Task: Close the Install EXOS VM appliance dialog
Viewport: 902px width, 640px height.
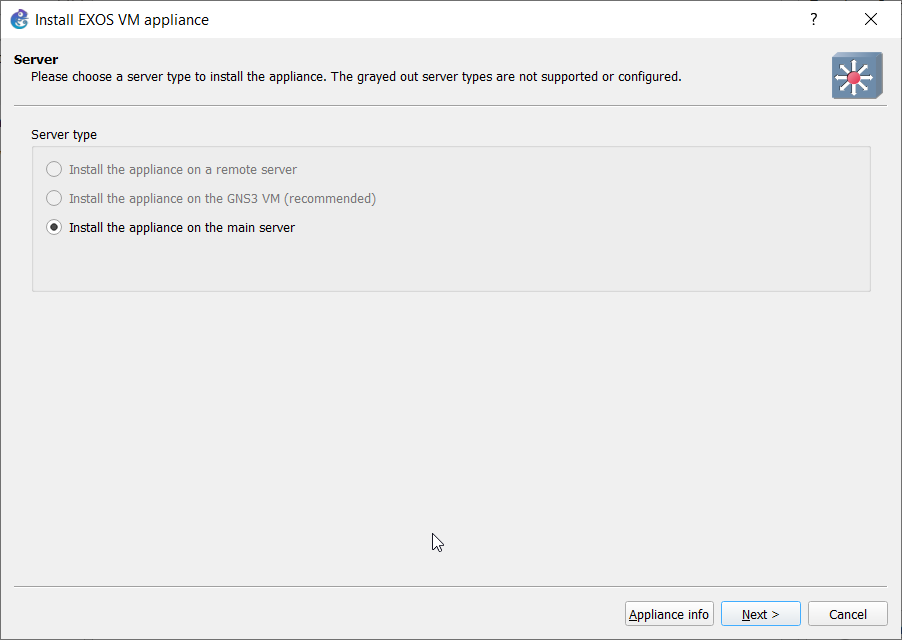Action: pyautogui.click(x=870, y=19)
